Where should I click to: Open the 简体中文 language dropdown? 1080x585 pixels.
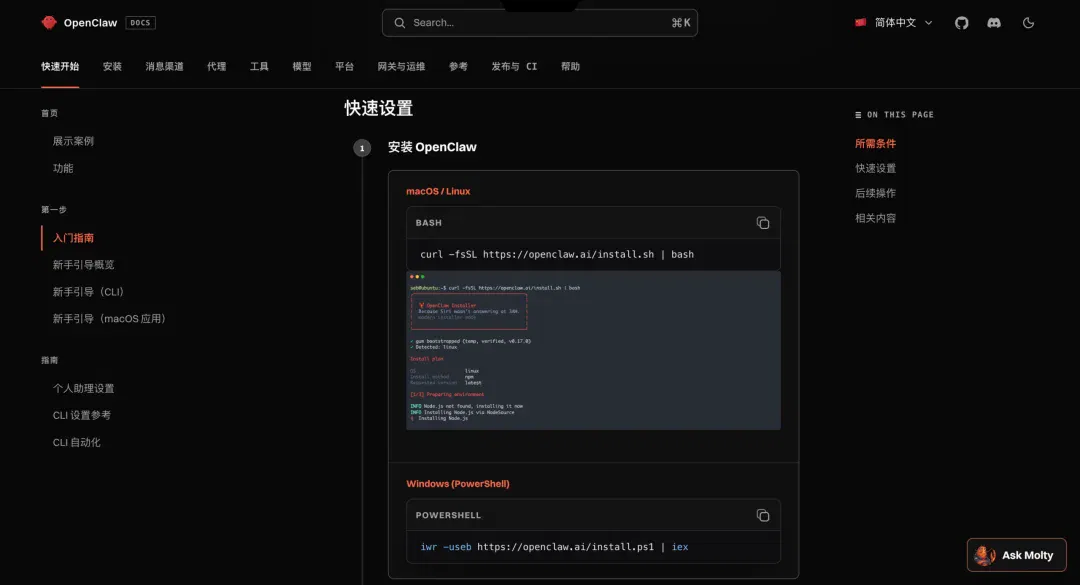894,23
